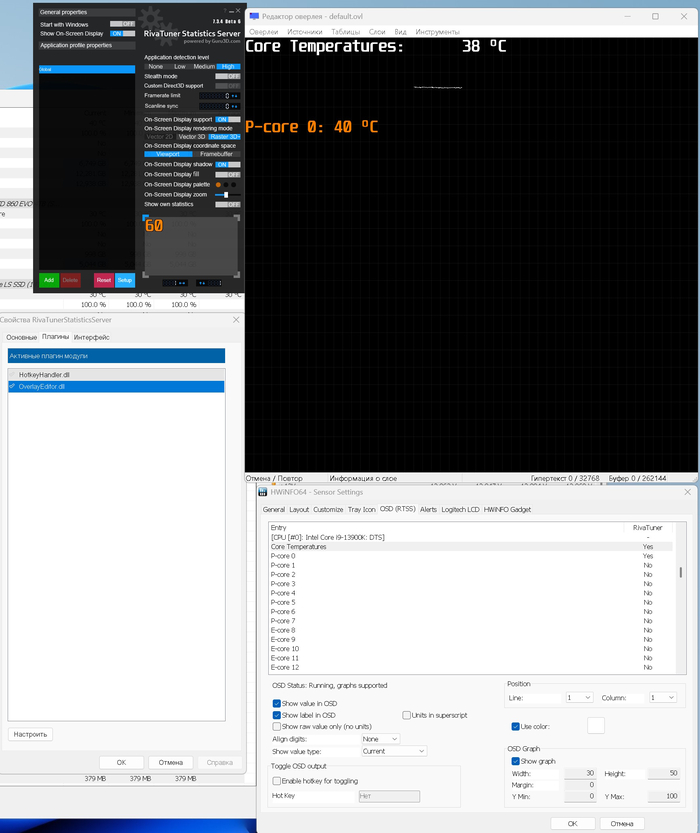
Task: Turn on Stealth mode toggle
Action: click(x=228, y=76)
